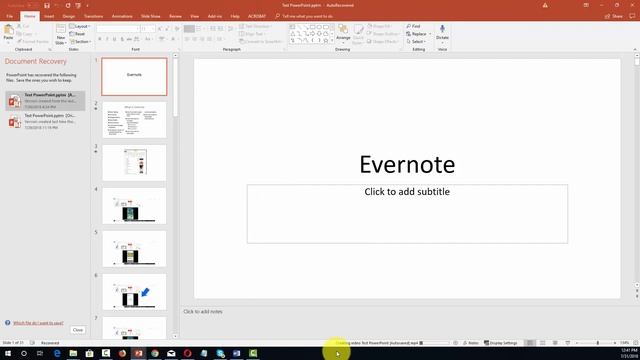Insert a New Slide using its icon
640x360 pixels.
point(60,30)
